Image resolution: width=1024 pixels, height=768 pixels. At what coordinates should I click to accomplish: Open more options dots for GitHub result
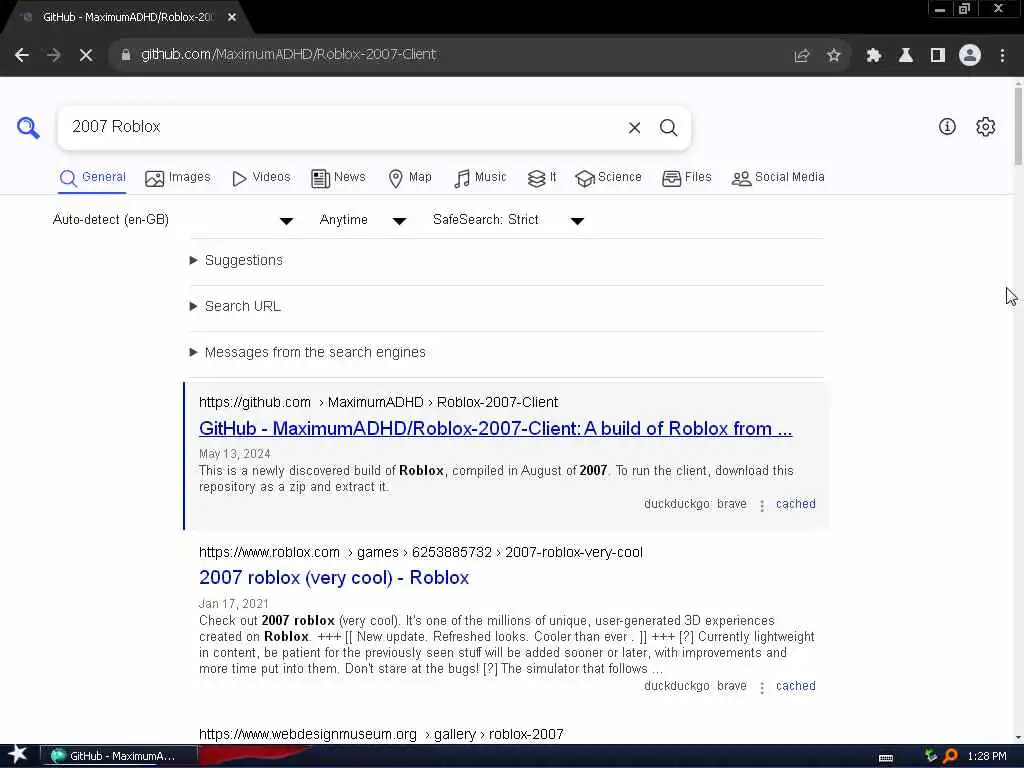pyautogui.click(x=761, y=505)
